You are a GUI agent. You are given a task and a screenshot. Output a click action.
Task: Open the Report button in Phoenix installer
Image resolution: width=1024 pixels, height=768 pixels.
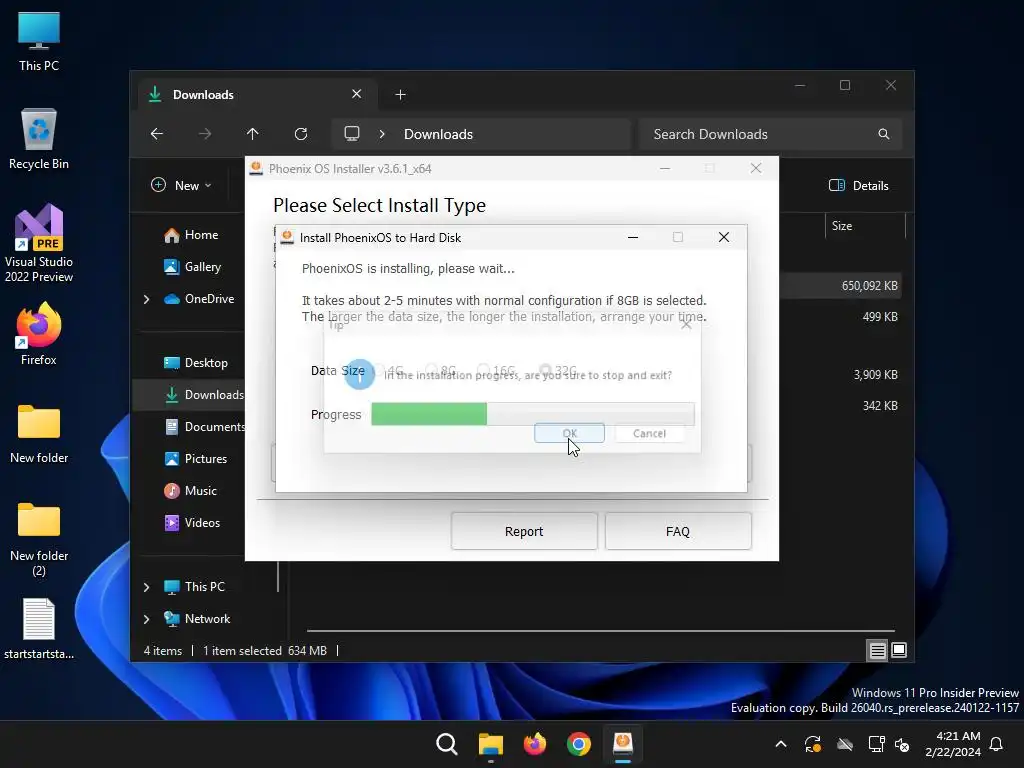click(524, 531)
